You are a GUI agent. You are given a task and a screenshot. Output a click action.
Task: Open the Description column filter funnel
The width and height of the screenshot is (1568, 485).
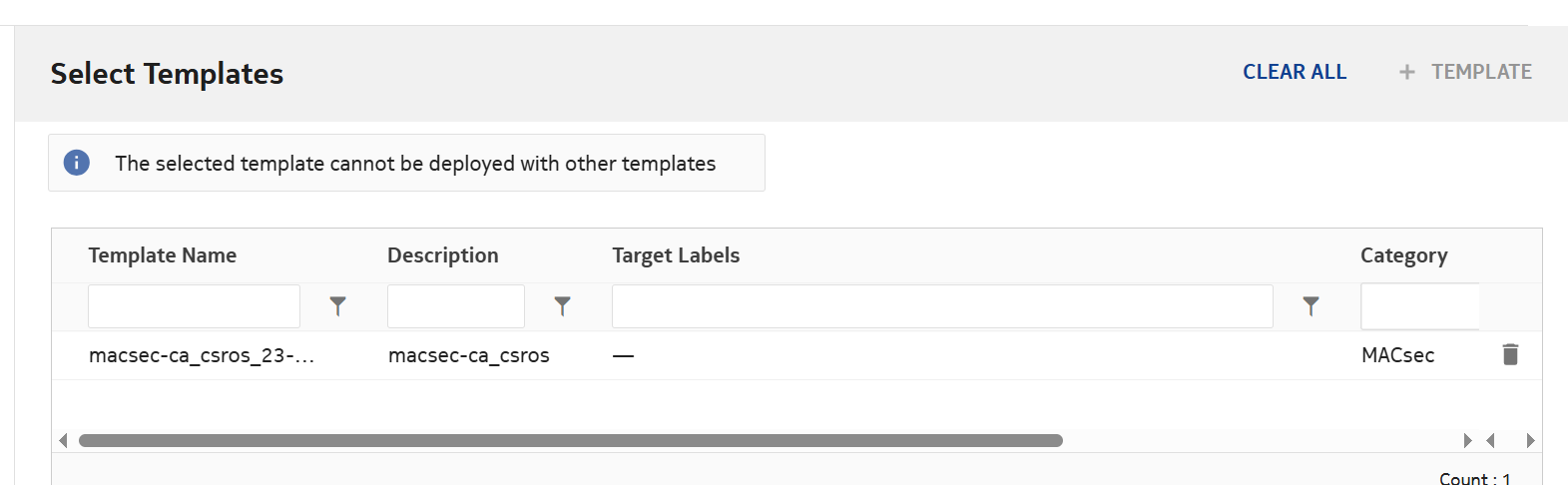tap(563, 306)
